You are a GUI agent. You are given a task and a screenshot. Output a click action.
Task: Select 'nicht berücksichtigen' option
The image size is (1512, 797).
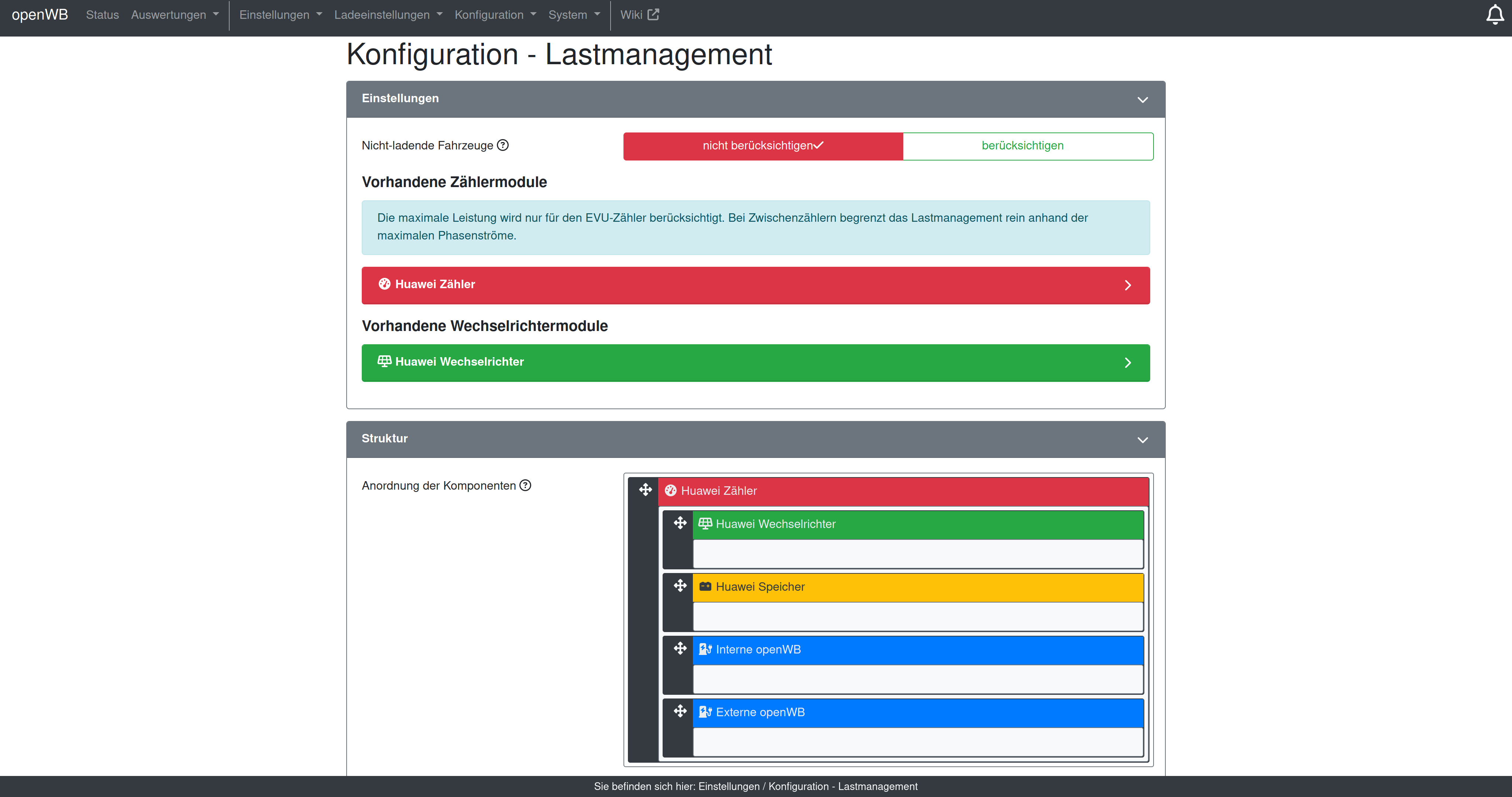pyautogui.click(x=762, y=146)
